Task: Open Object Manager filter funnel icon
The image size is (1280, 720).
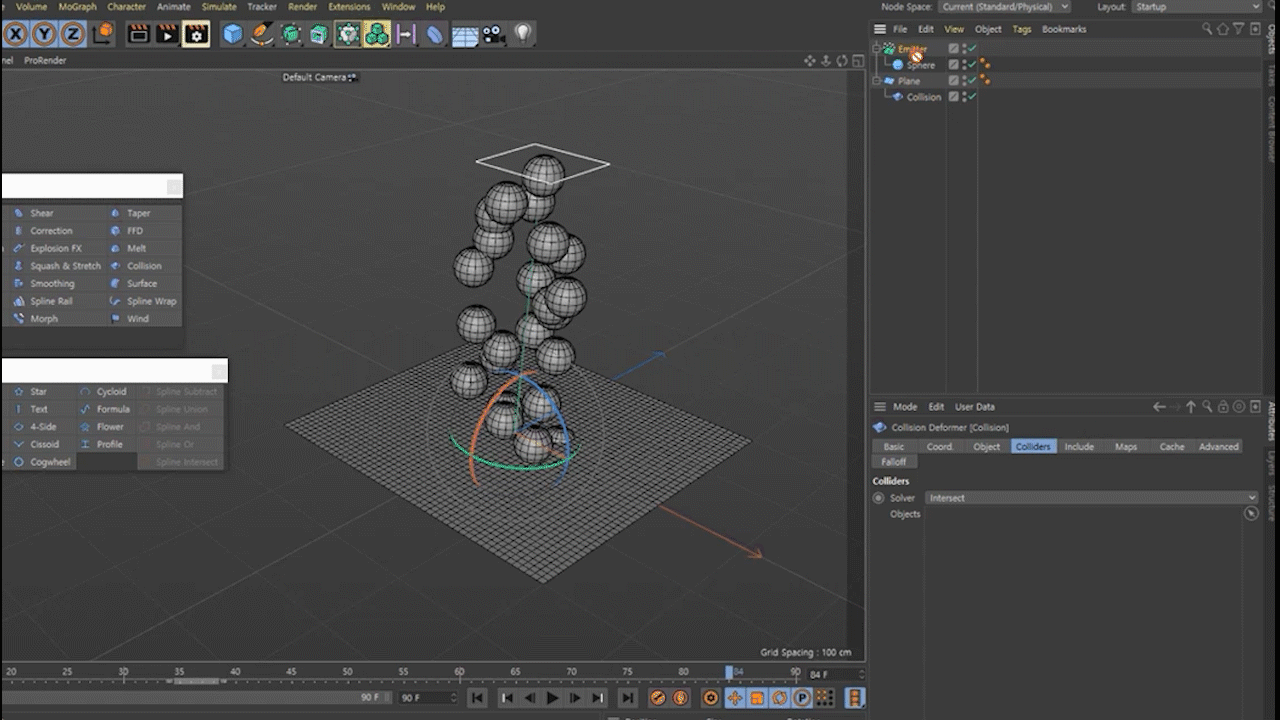Action: (1239, 29)
